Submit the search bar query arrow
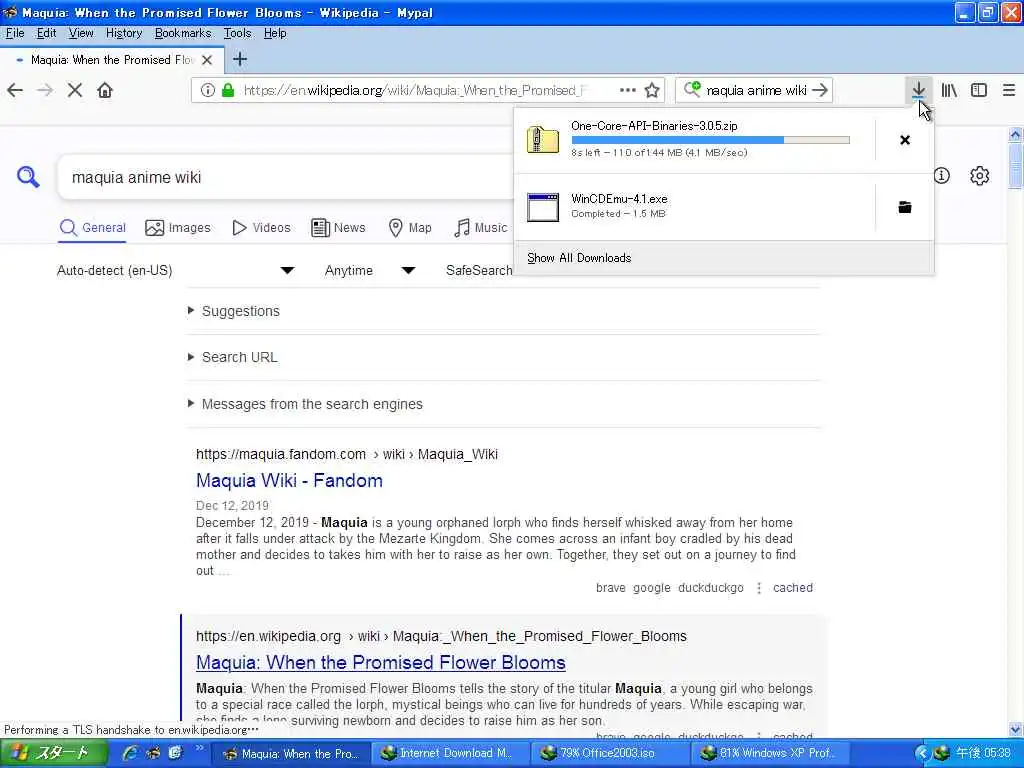Screen dimensions: 1024x768 820,90
